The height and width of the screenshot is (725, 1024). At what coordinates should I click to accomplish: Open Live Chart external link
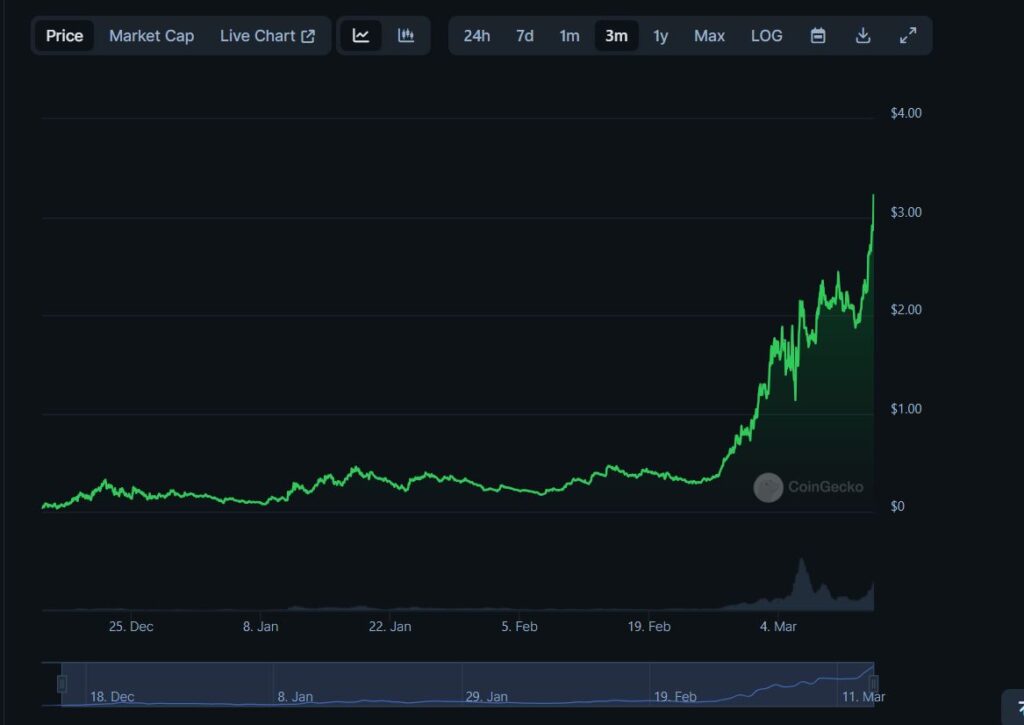click(x=267, y=36)
